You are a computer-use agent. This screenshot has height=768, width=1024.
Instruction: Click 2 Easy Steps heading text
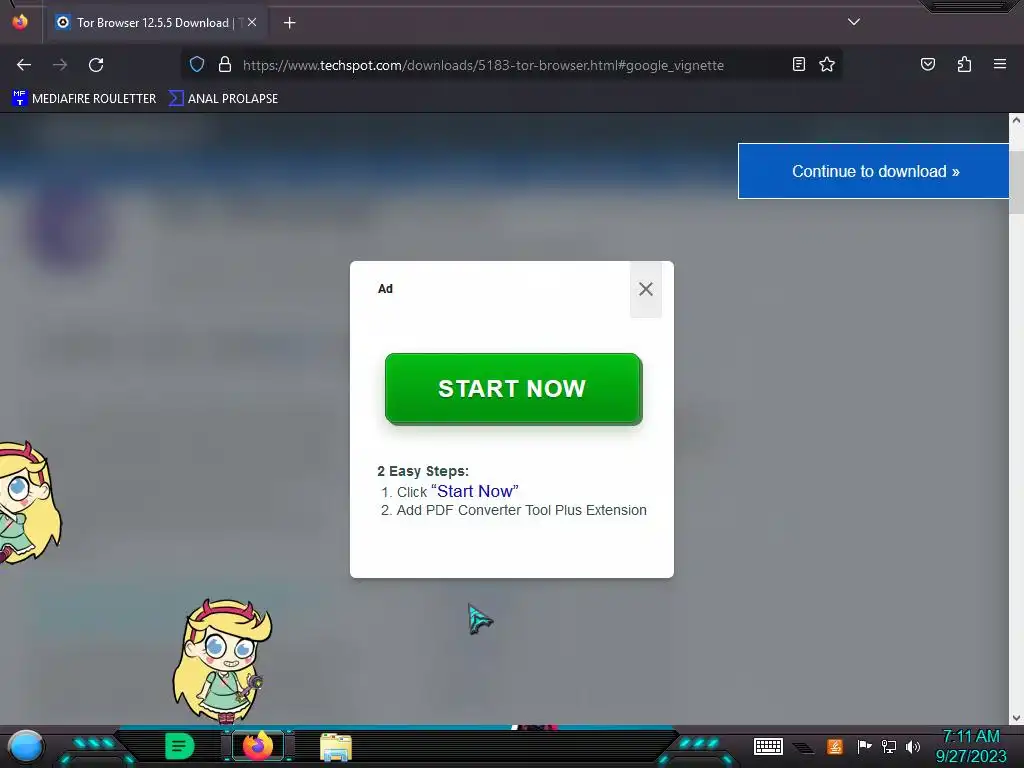[423, 471]
